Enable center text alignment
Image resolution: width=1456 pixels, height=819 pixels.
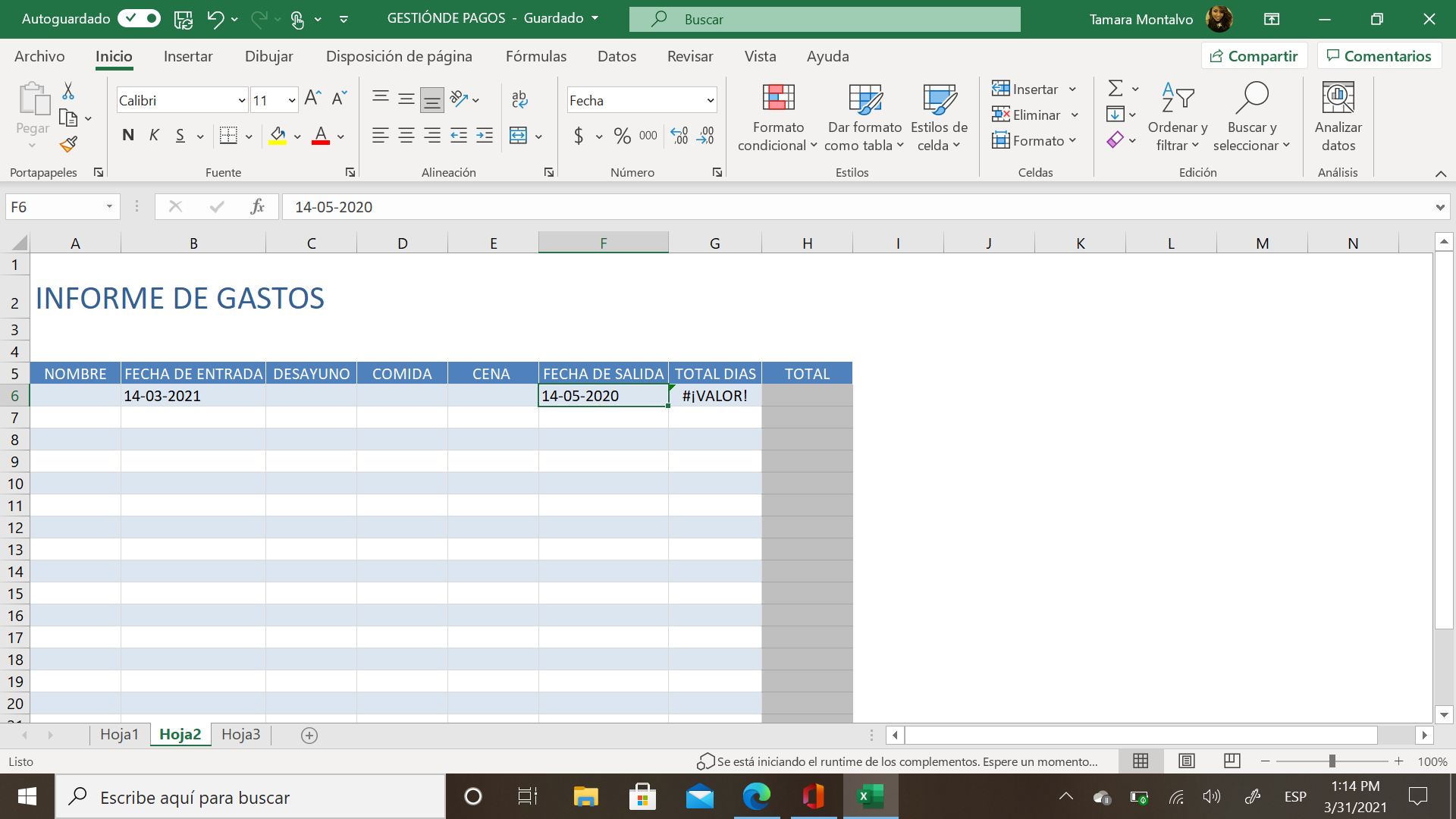pyautogui.click(x=406, y=136)
